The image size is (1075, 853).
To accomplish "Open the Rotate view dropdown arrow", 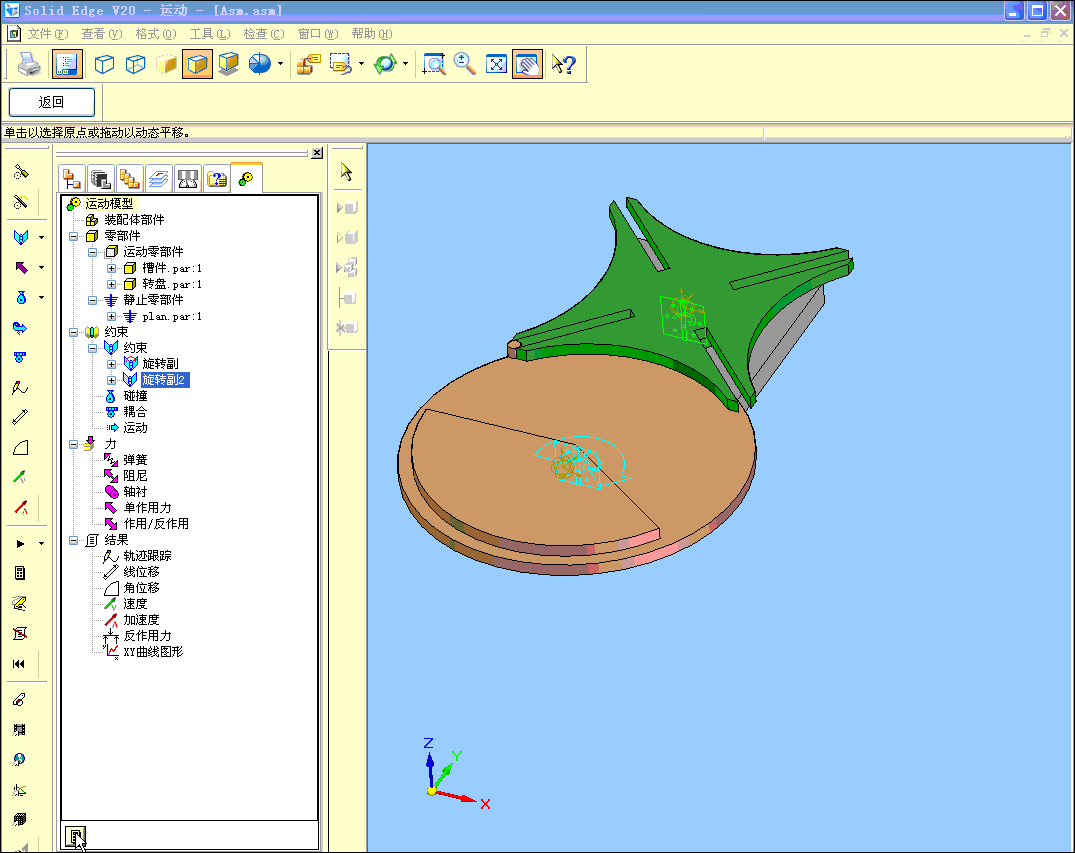I will click(405, 64).
